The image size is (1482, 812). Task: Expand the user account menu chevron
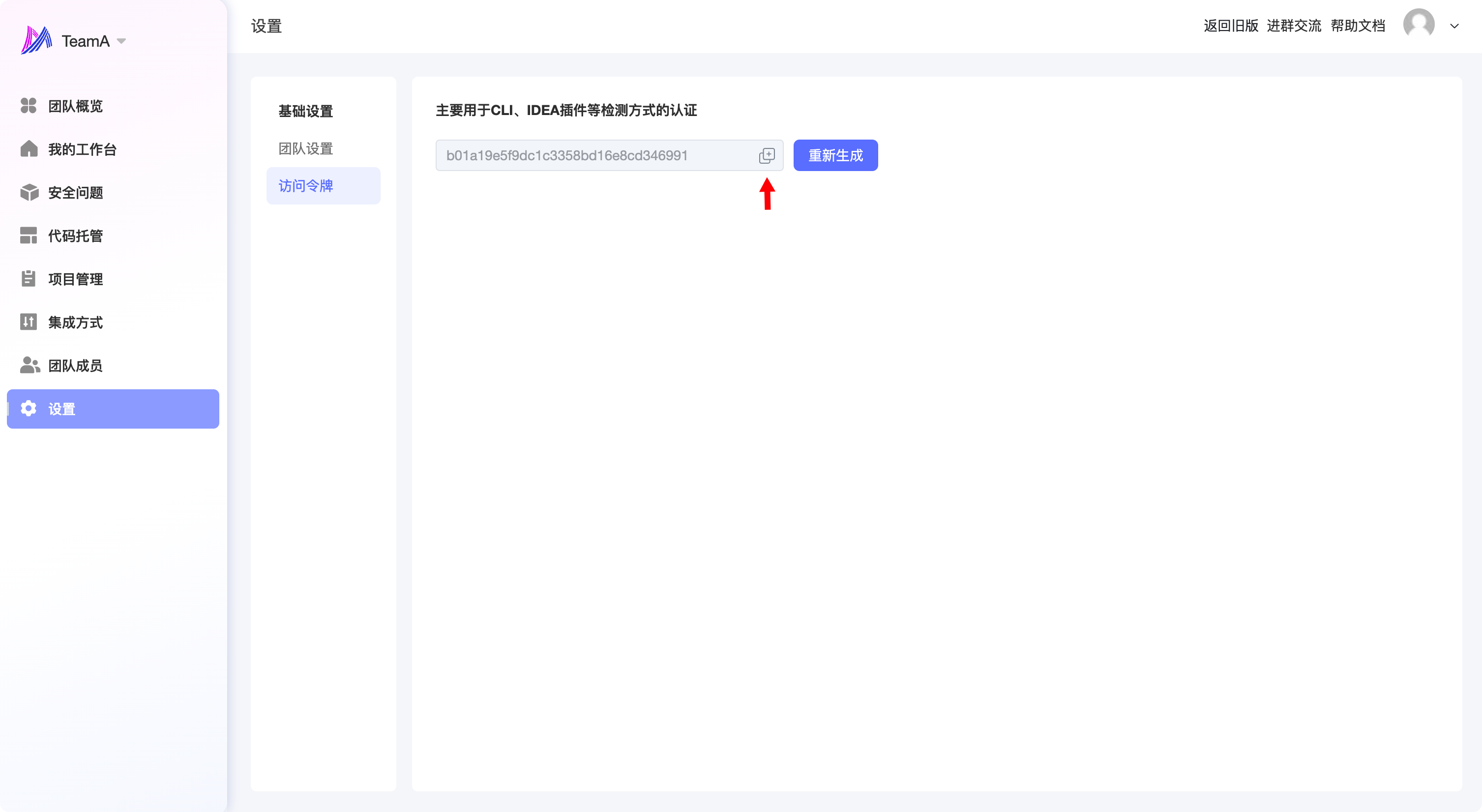click(1454, 26)
